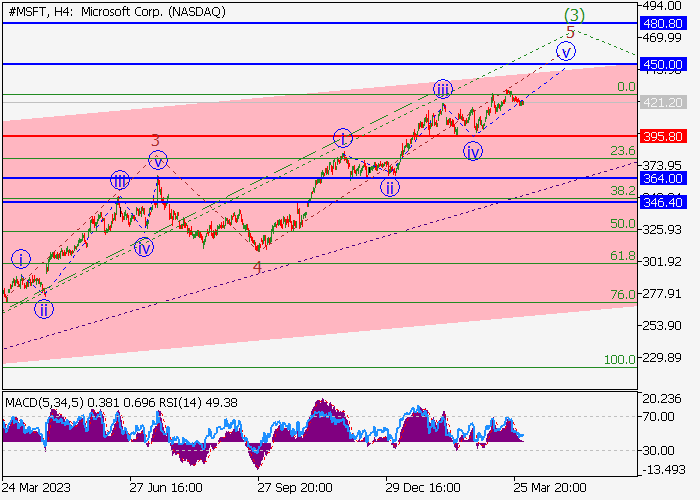The width and height of the screenshot is (700, 500).
Task: Select the 253.90 price axis value
Action: tap(662, 325)
